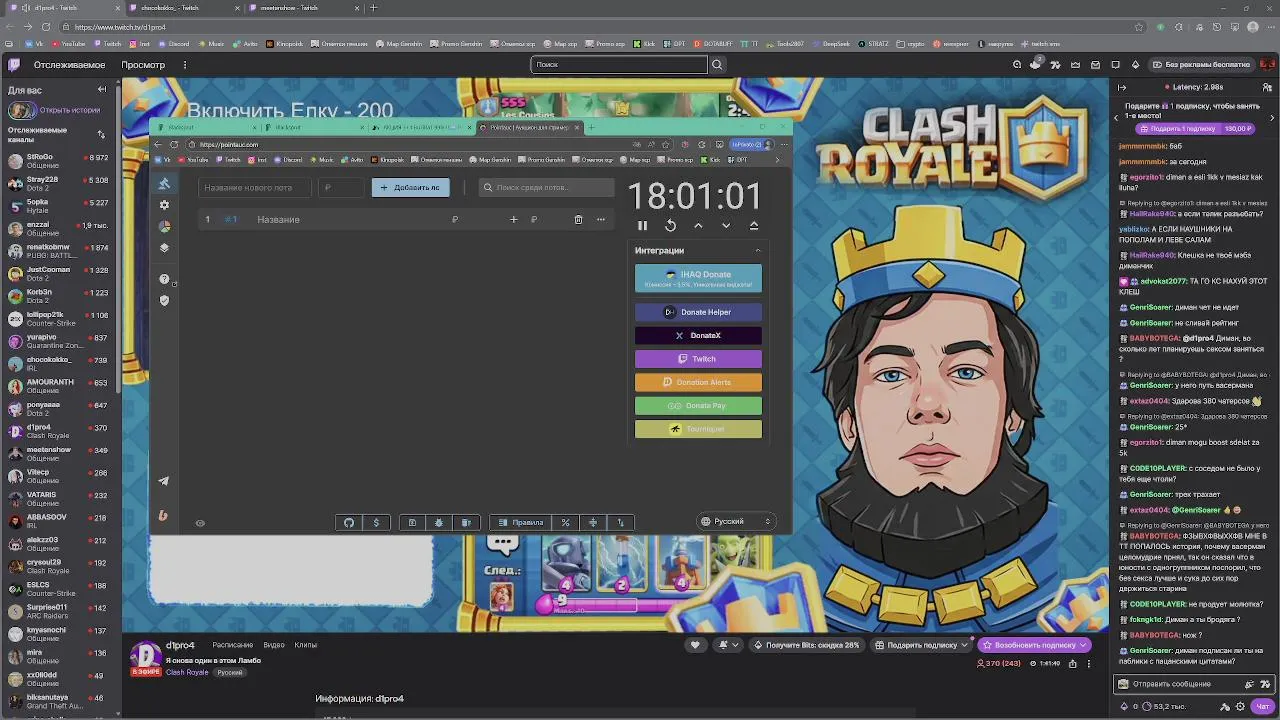
Task: Open the Без рекламы бесплатно ad-free offer
Action: click(1200, 65)
